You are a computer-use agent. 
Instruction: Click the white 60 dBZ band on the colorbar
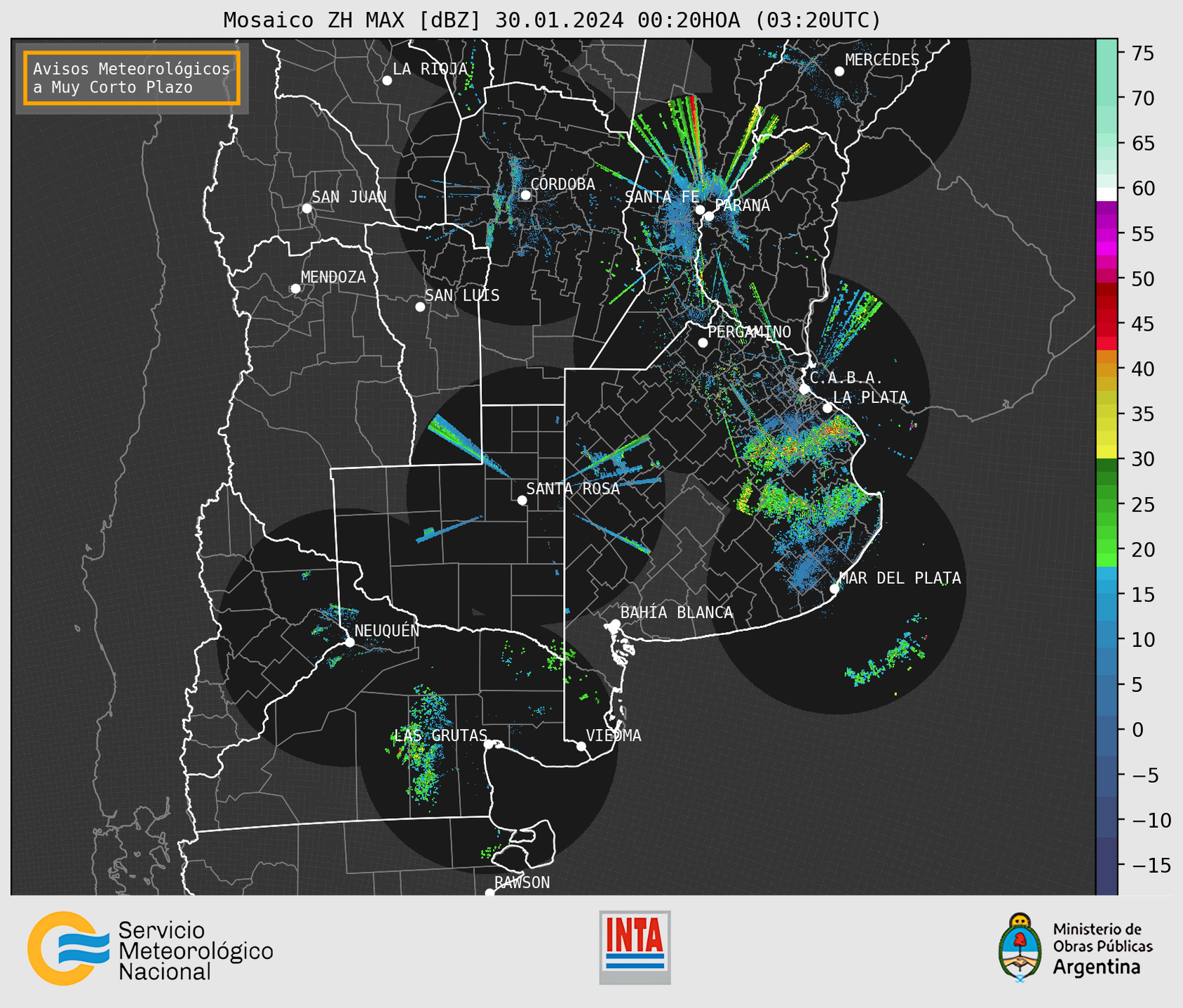coord(1107,194)
